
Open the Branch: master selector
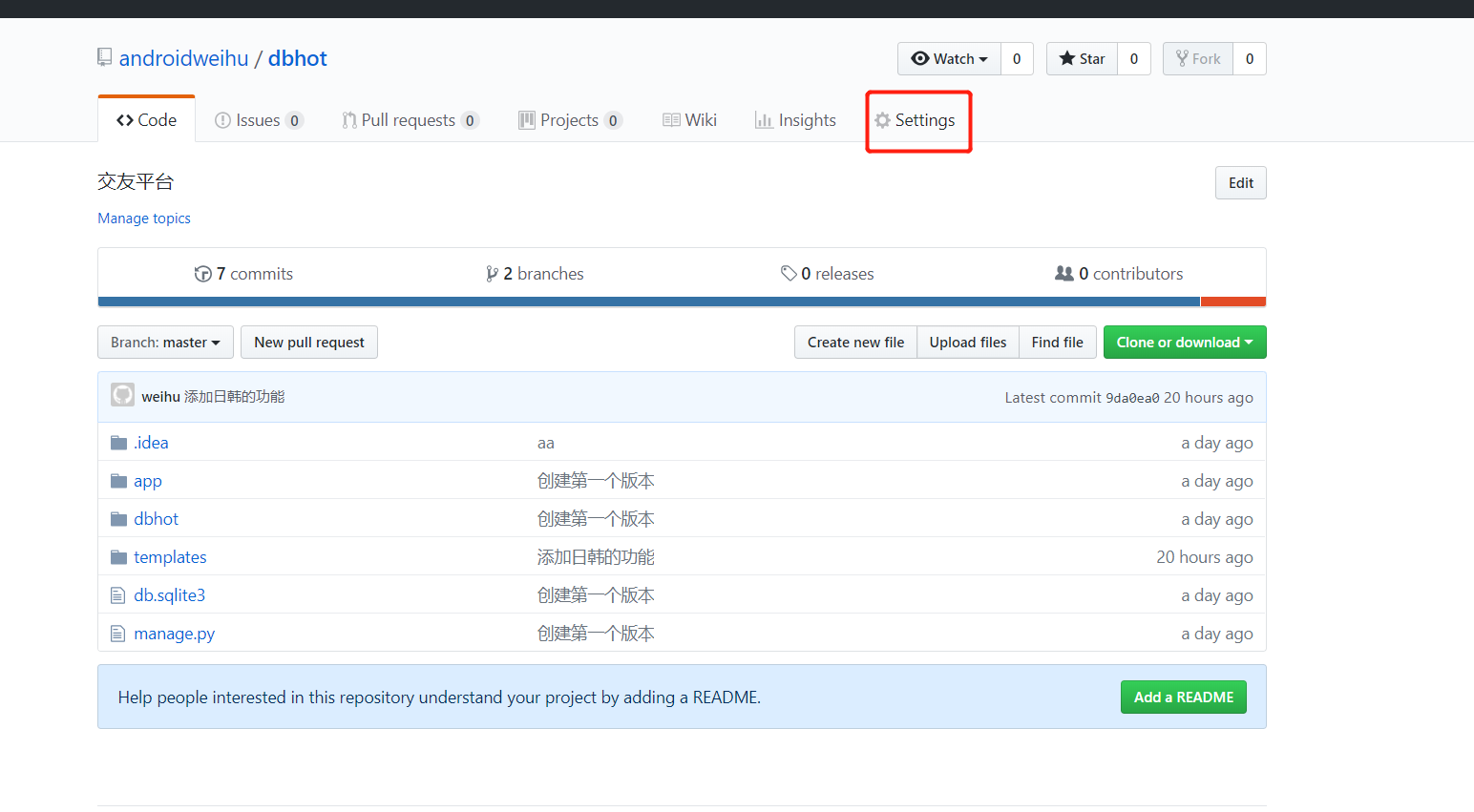[165, 343]
